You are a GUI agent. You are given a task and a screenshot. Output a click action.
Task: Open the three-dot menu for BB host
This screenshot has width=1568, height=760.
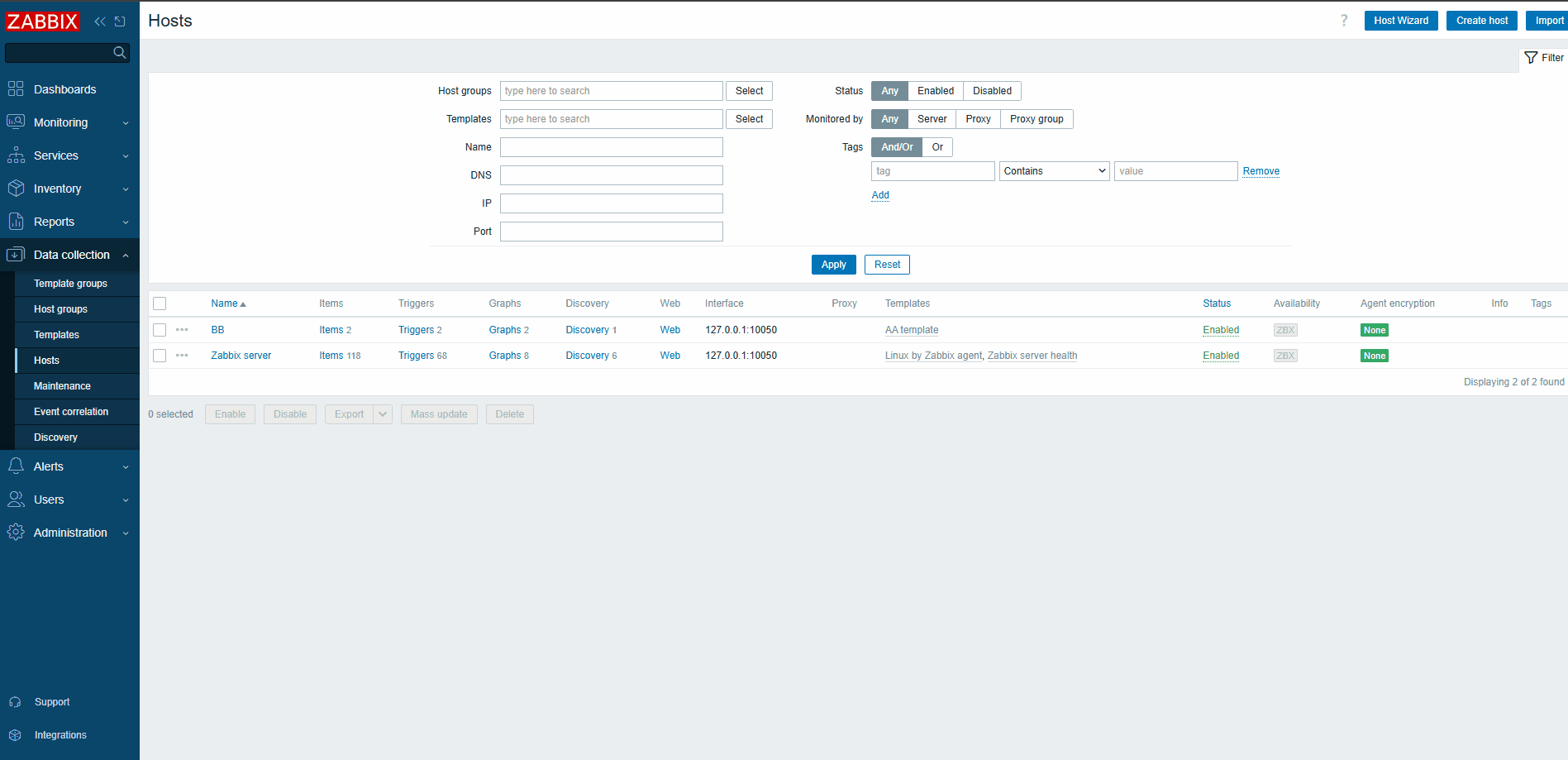pos(182,330)
